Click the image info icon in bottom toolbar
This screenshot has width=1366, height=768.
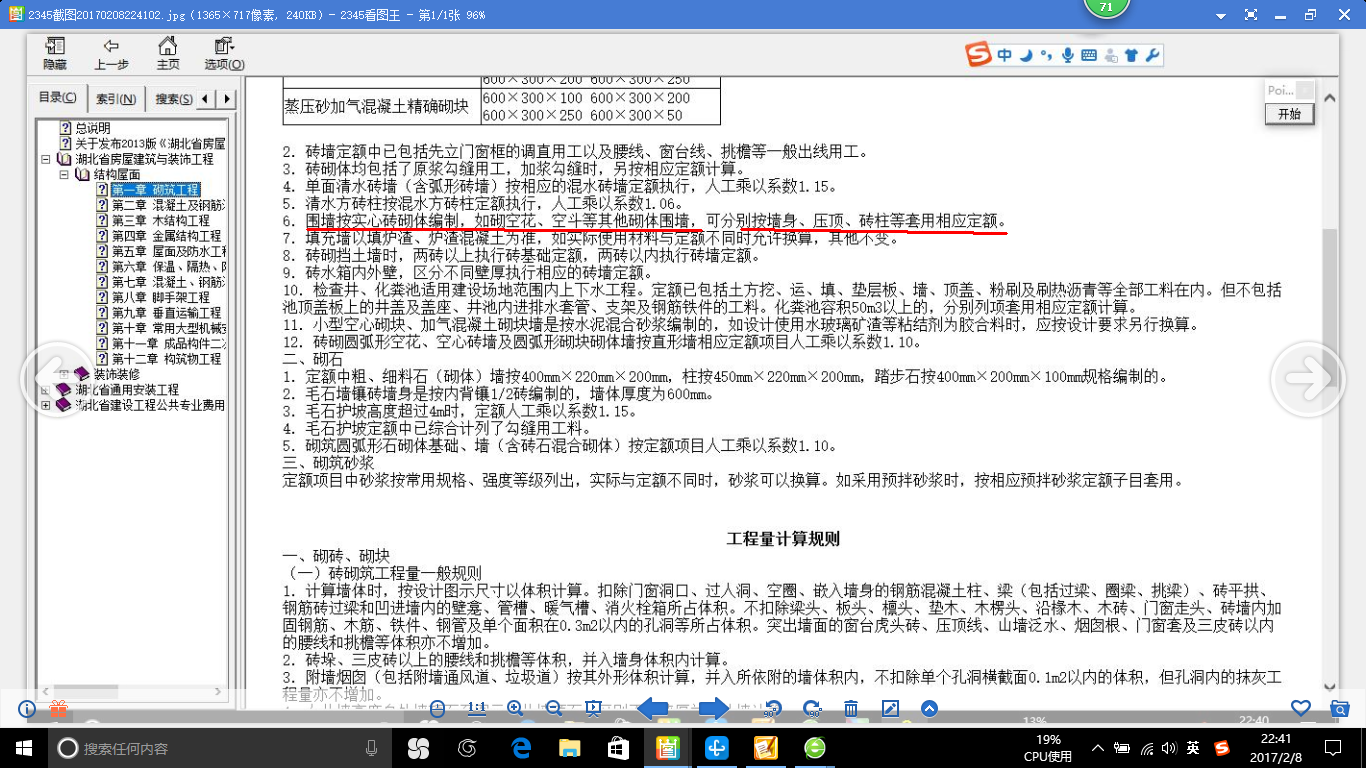[x=27, y=709]
